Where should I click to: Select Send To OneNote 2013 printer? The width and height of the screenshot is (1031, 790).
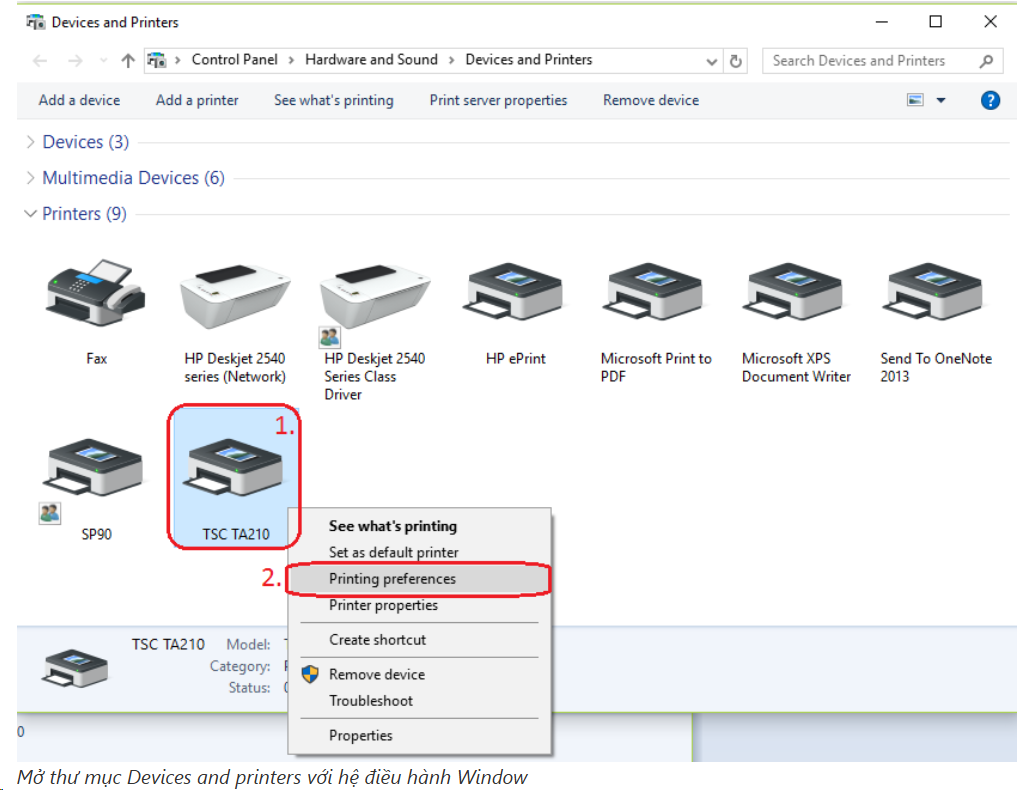pos(935,298)
